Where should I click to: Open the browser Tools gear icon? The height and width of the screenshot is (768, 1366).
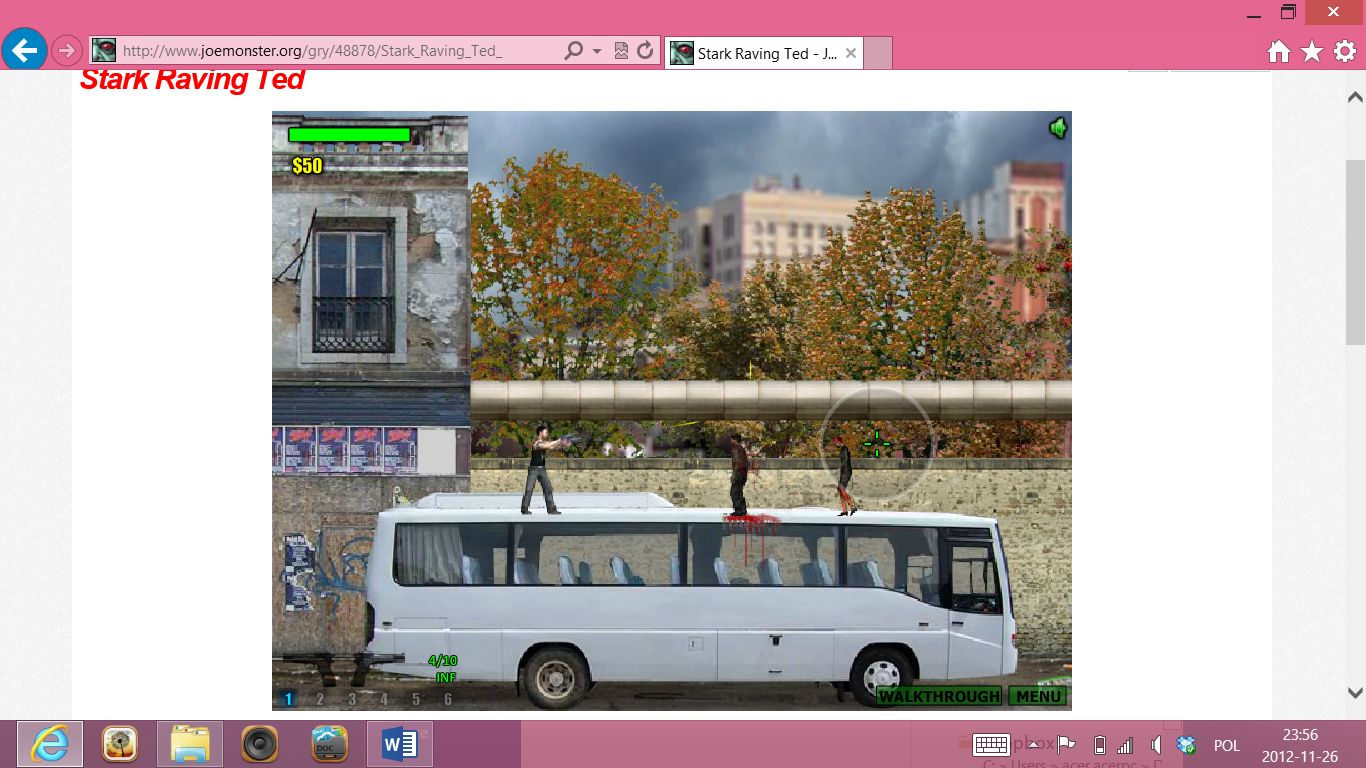click(1345, 52)
